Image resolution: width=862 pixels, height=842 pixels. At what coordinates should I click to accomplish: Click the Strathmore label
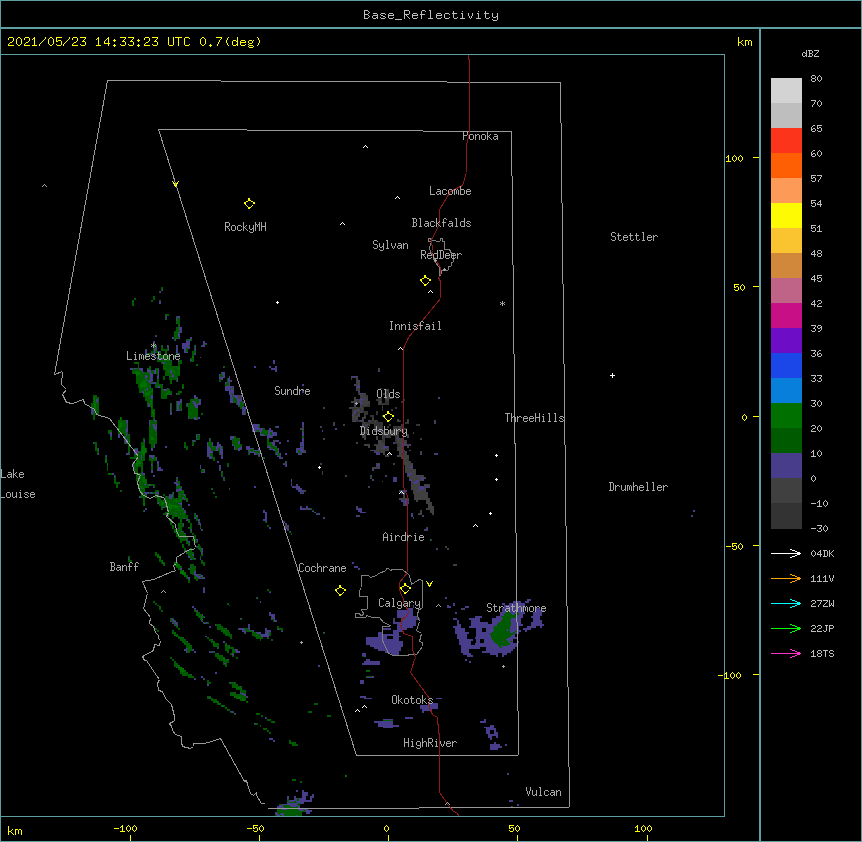click(516, 608)
